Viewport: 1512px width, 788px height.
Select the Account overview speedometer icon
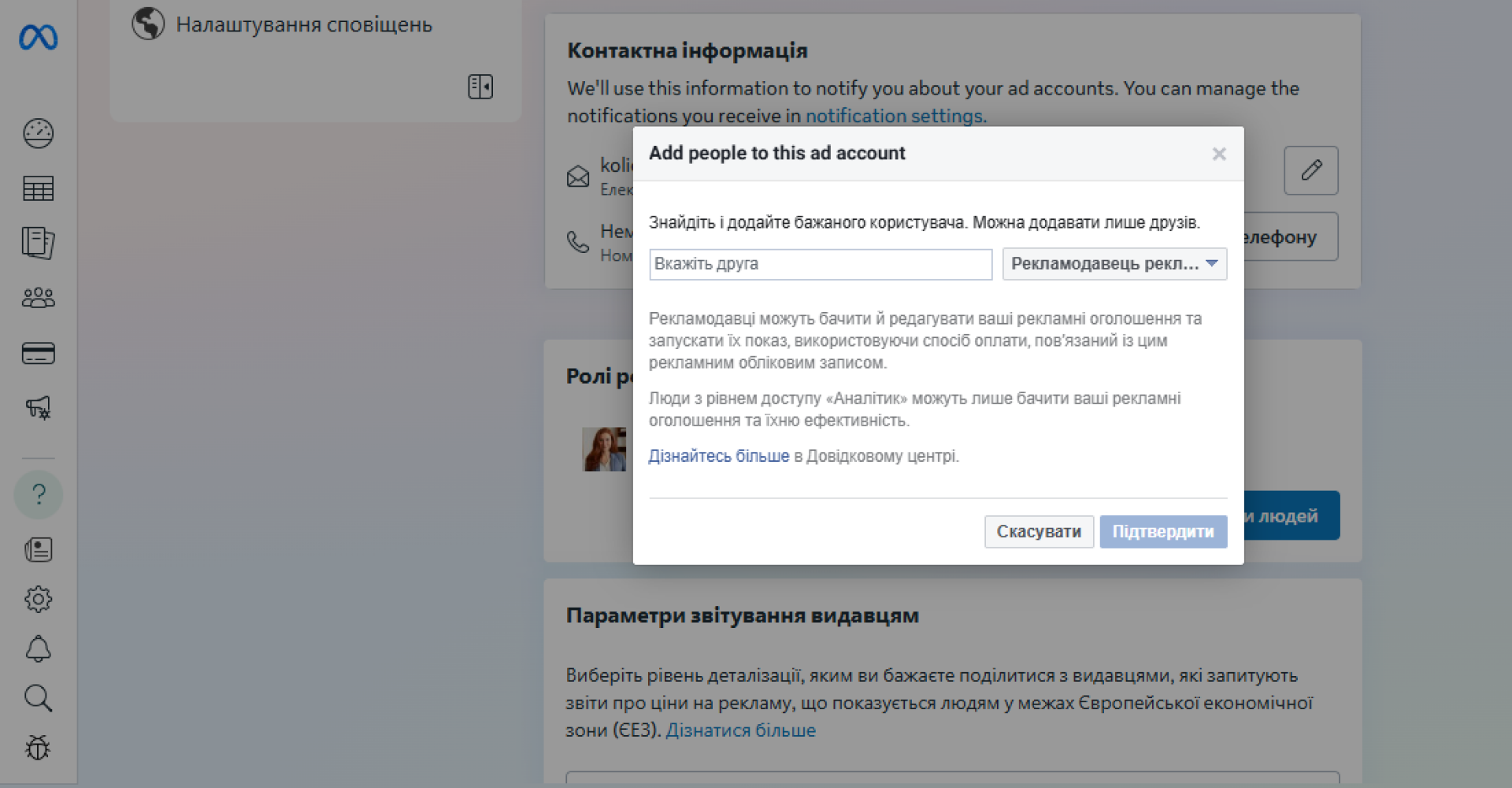pos(37,133)
